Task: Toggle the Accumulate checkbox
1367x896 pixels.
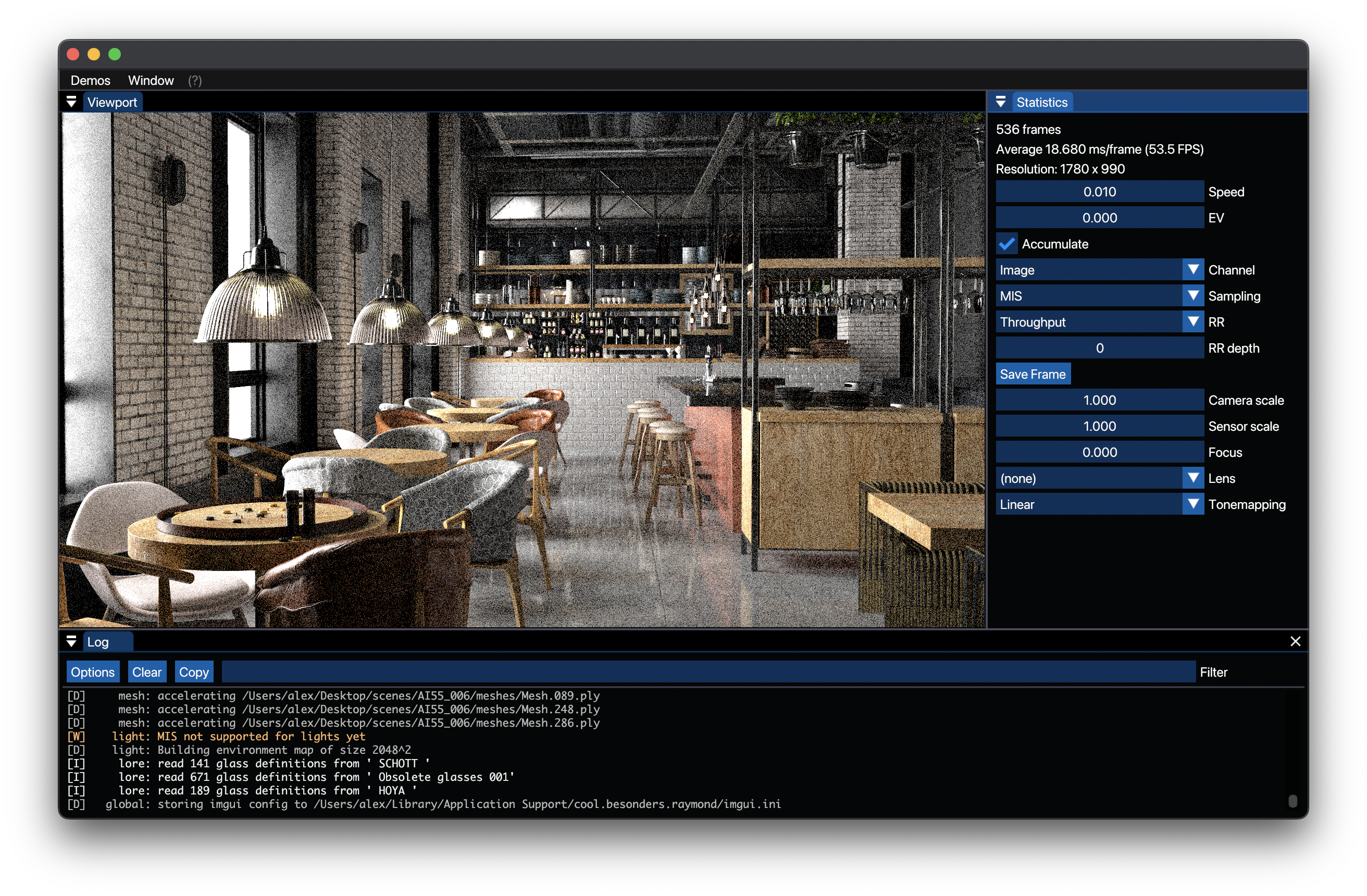Action: tap(1007, 244)
